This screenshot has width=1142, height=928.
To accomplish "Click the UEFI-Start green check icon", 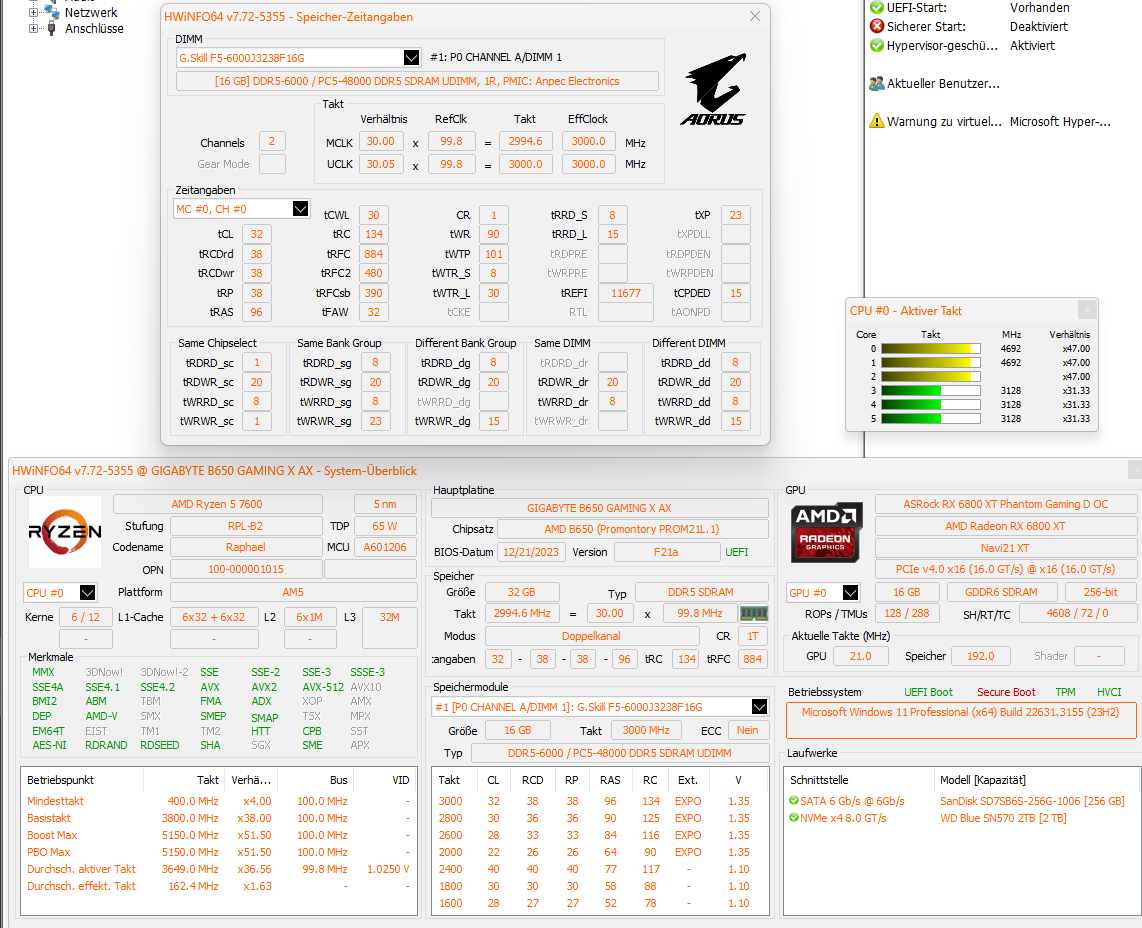I will tap(877, 8).
